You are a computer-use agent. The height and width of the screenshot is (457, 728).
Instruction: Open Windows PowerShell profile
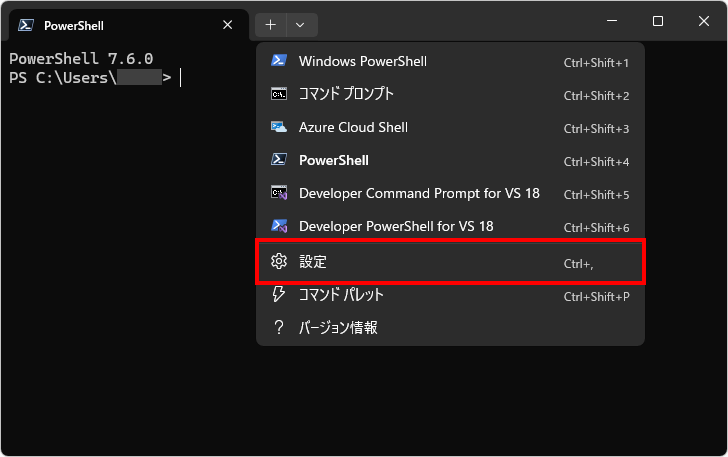(450, 61)
